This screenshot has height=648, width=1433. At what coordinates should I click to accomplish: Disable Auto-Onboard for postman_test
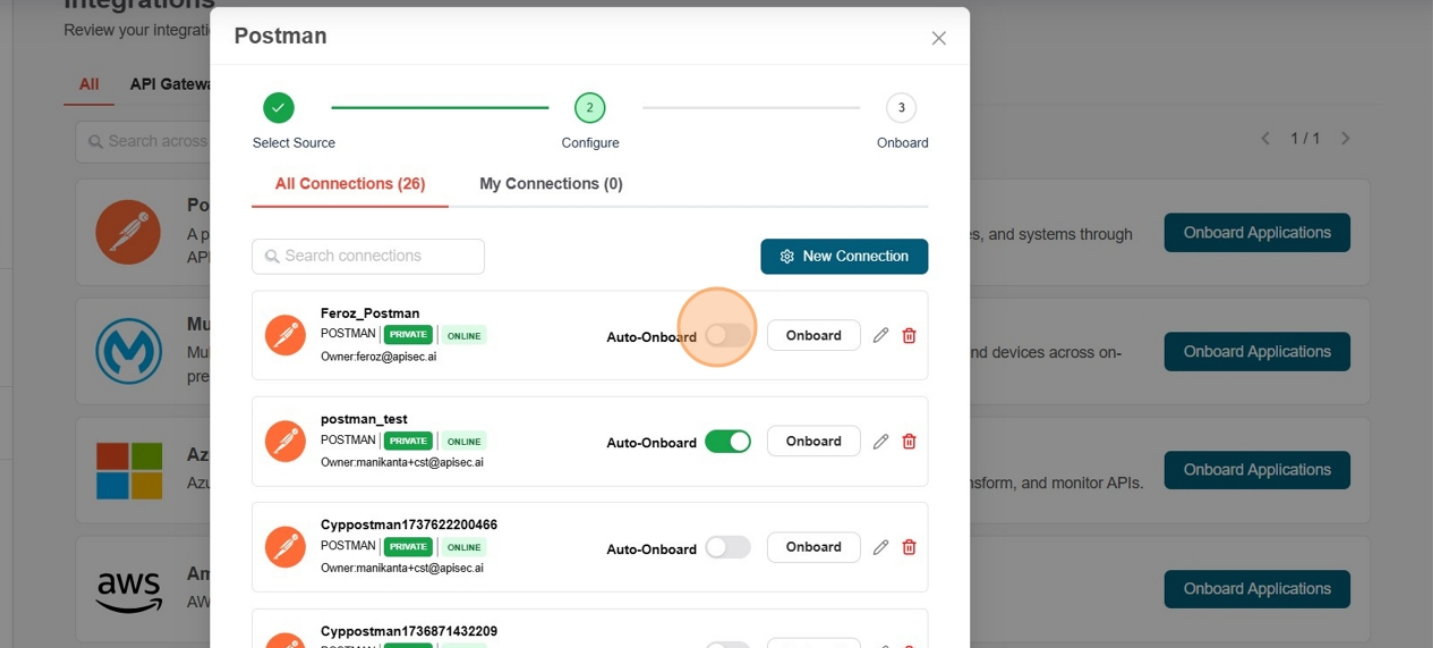click(727, 442)
